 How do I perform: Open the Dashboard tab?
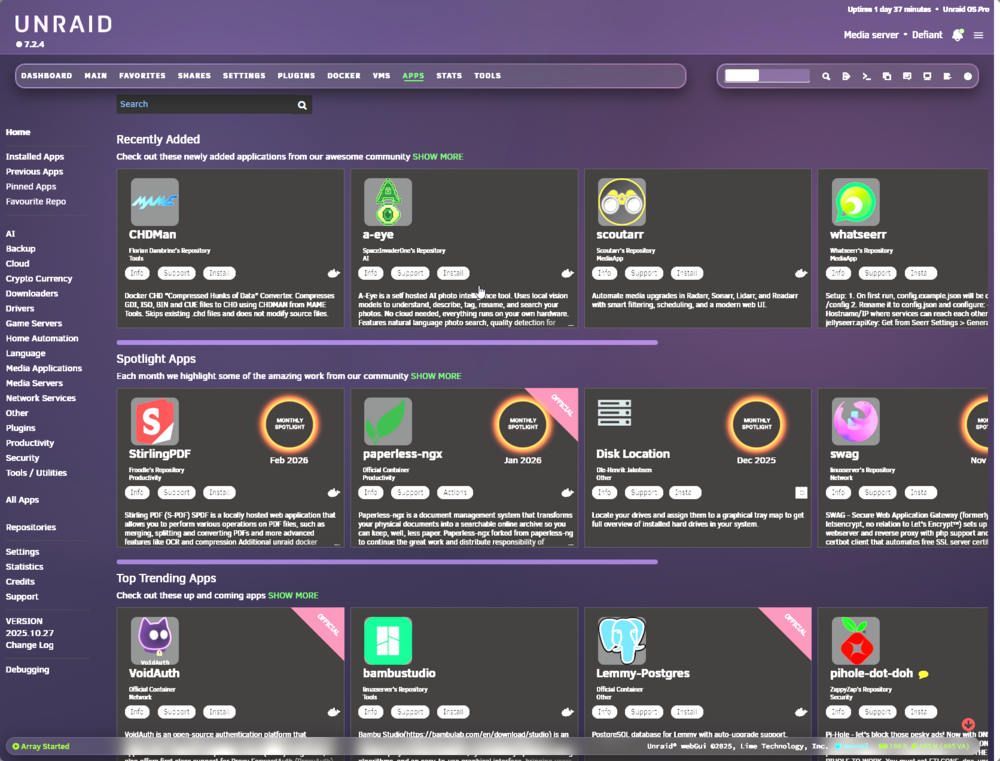tap(47, 76)
